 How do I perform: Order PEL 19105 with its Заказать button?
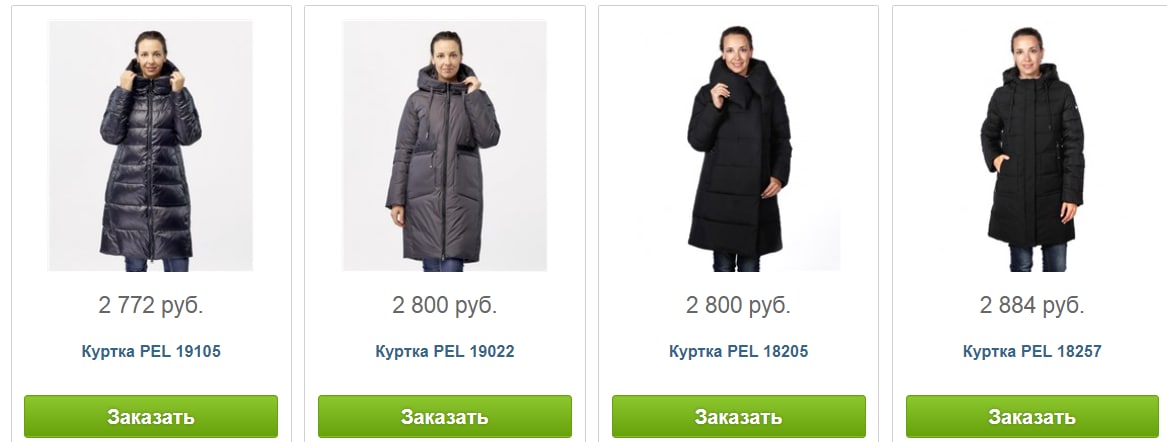pos(151,417)
